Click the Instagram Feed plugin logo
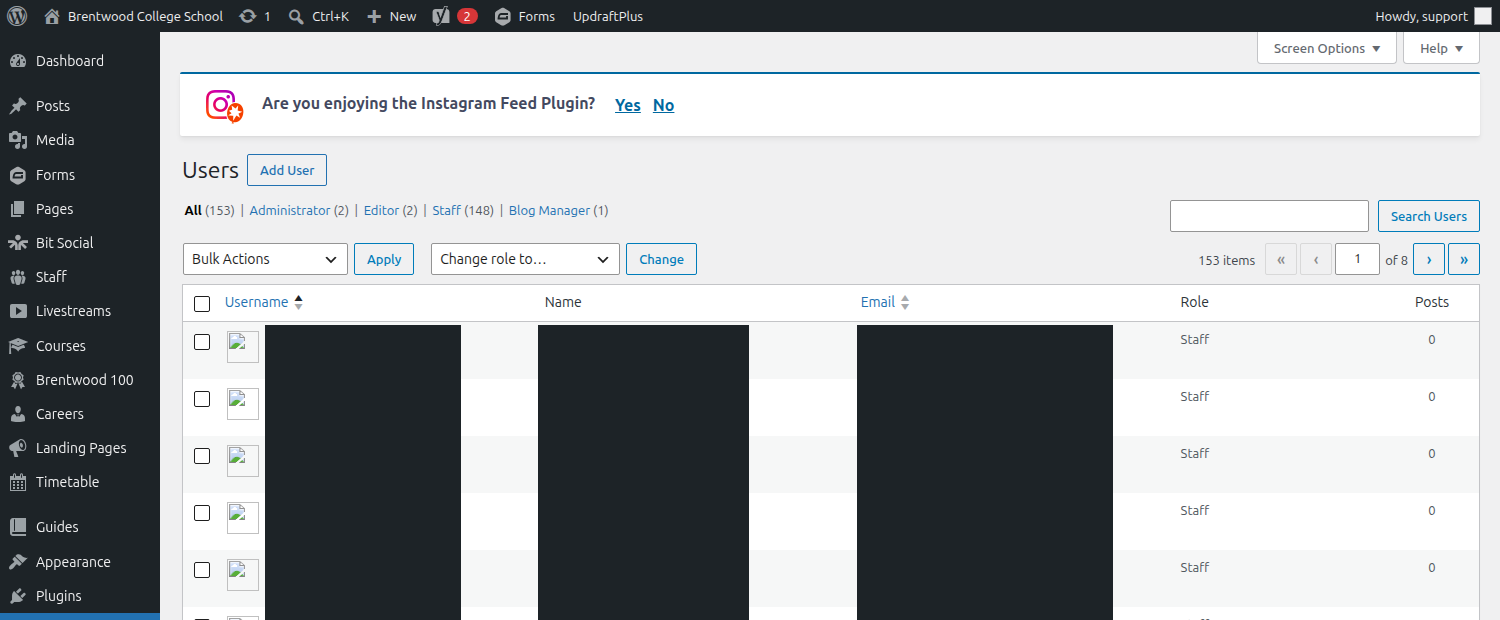The image size is (1500, 620). tap(224, 105)
